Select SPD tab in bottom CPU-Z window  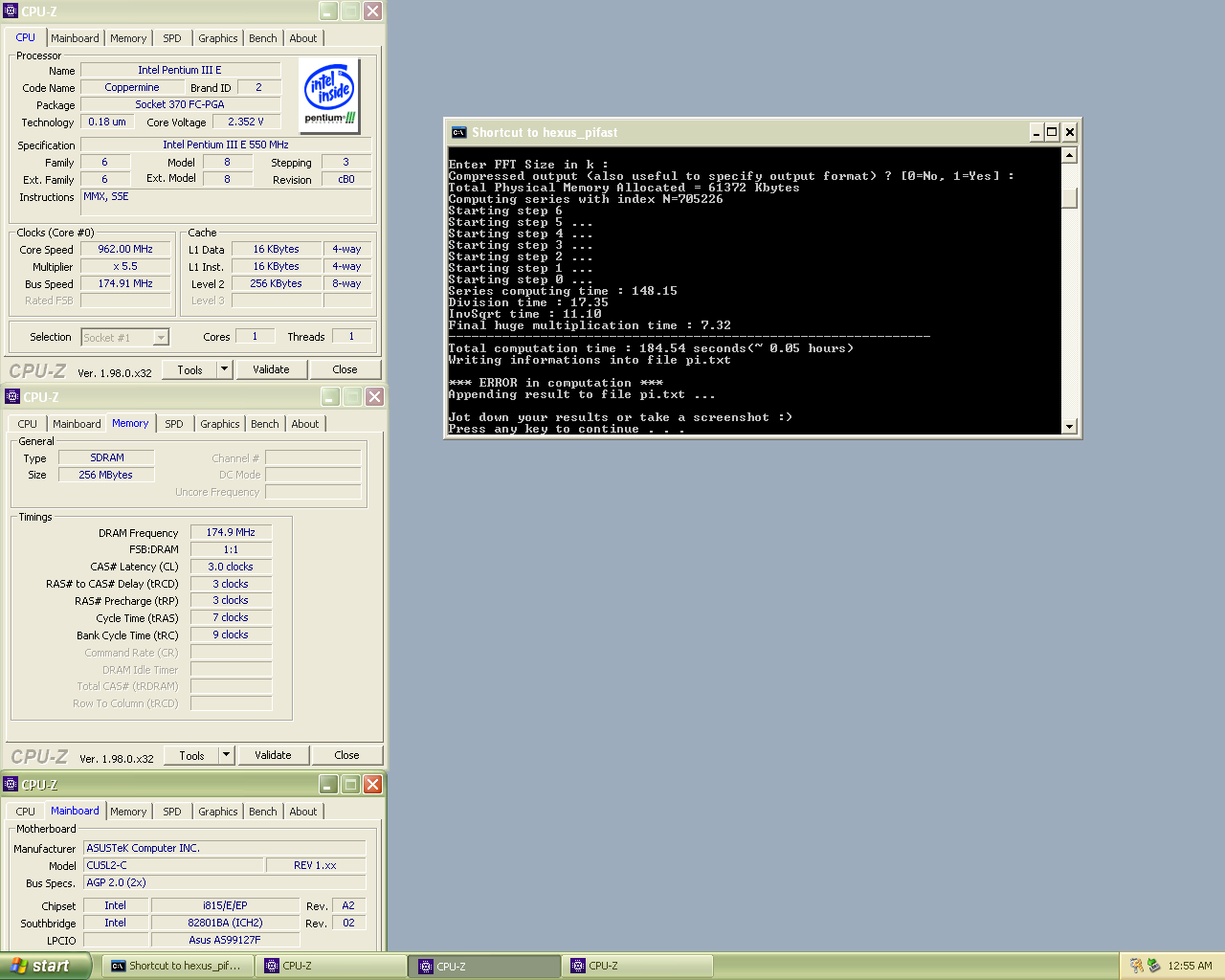point(172,812)
